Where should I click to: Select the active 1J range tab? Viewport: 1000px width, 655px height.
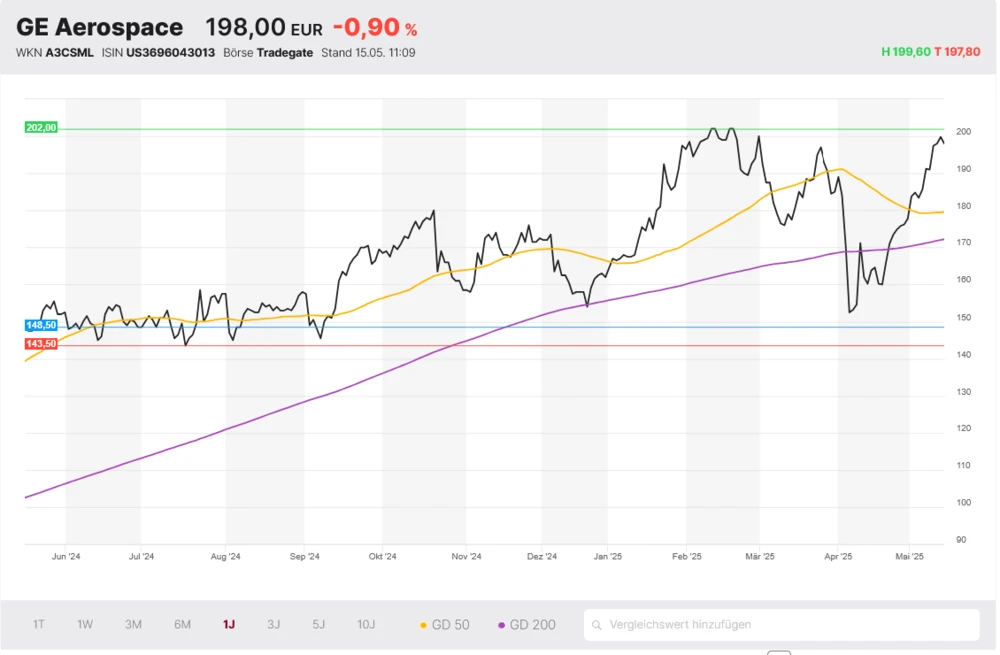click(x=229, y=625)
